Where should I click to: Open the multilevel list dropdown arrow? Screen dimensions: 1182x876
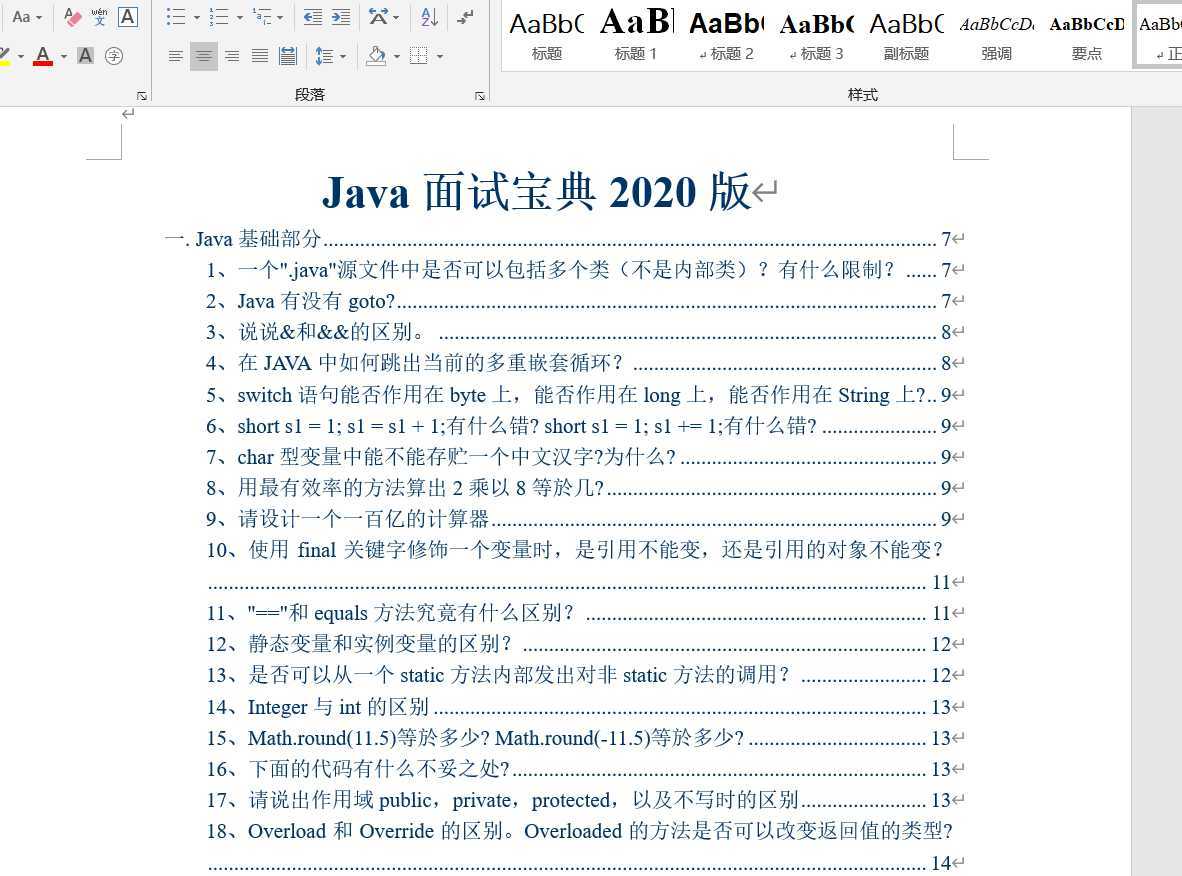pyautogui.click(x=280, y=17)
